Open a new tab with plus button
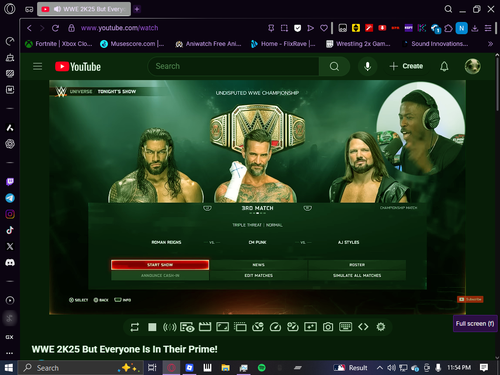The image size is (500, 375). click(x=137, y=9)
